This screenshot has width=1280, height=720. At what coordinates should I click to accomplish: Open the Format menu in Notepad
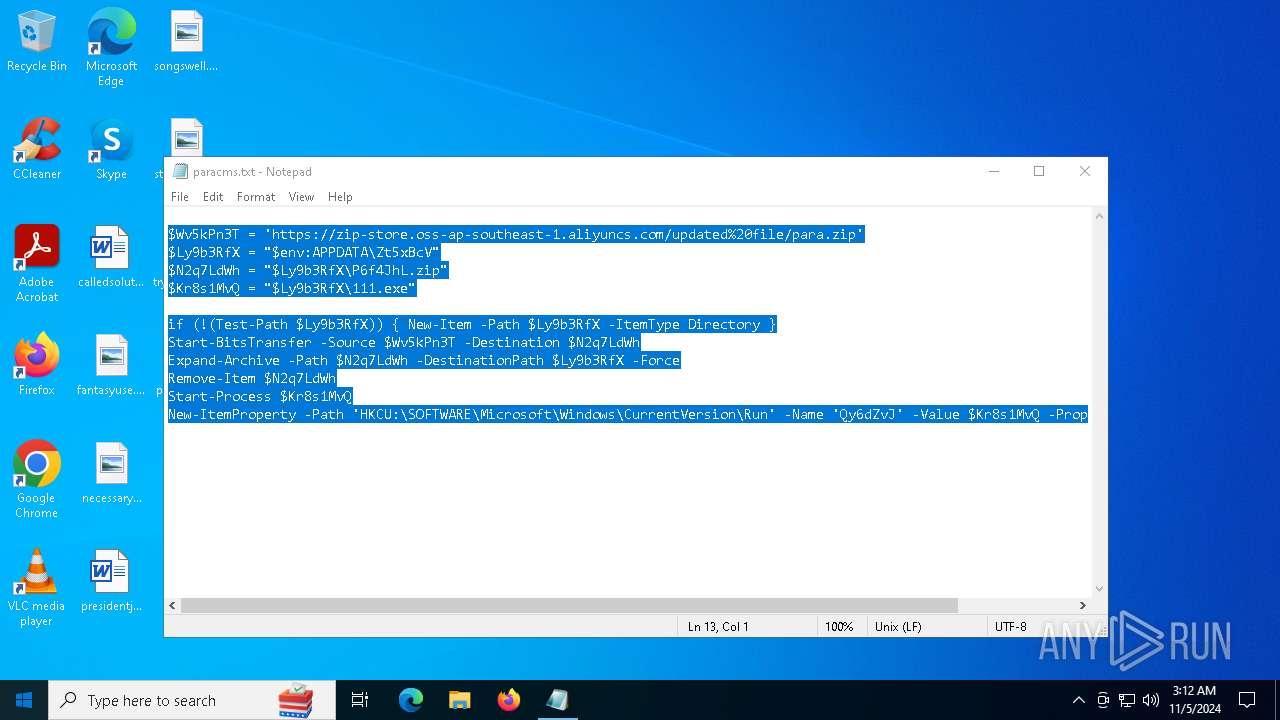tap(256, 197)
